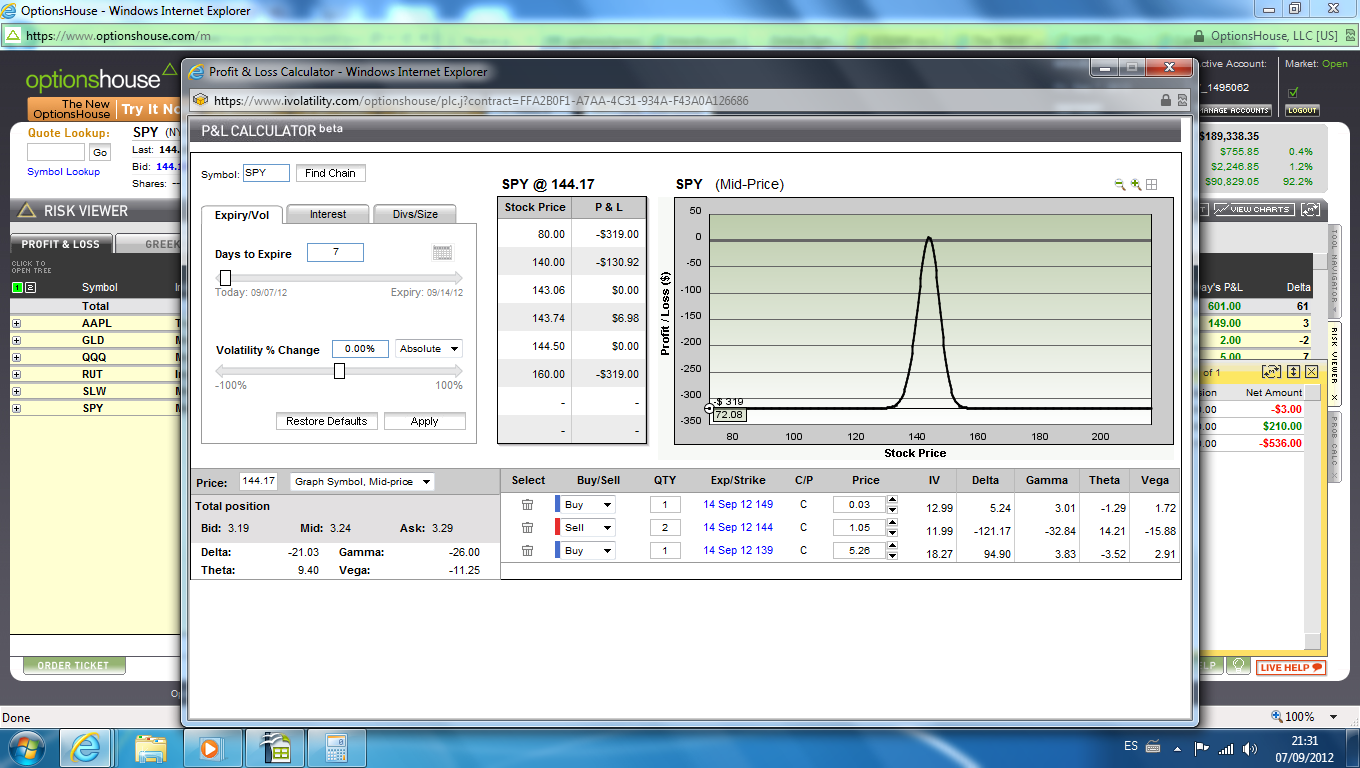Delete the 14 Sep 12 149 call leg

pyautogui.click(x=527, y=505)
